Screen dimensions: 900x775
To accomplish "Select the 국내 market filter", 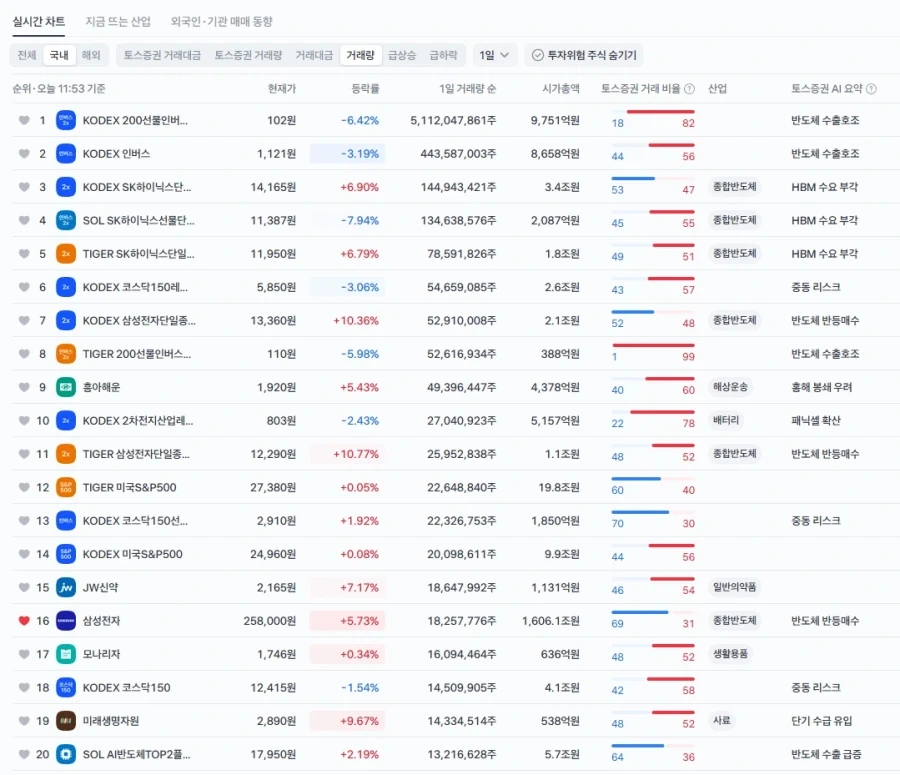I will pos(59,55).
